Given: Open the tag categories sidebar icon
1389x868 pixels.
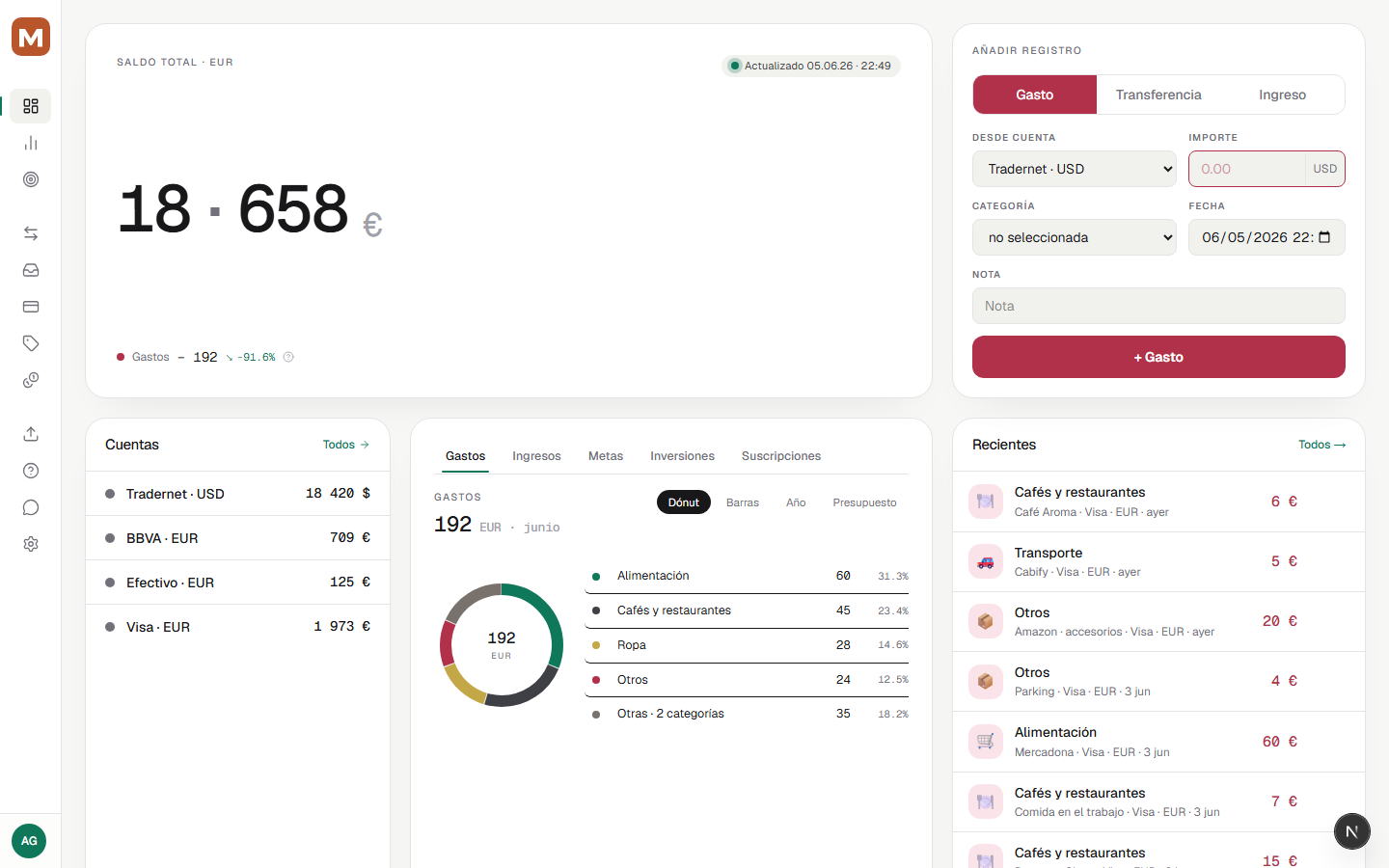Looking at the screenshot, I should pos(31,343).
